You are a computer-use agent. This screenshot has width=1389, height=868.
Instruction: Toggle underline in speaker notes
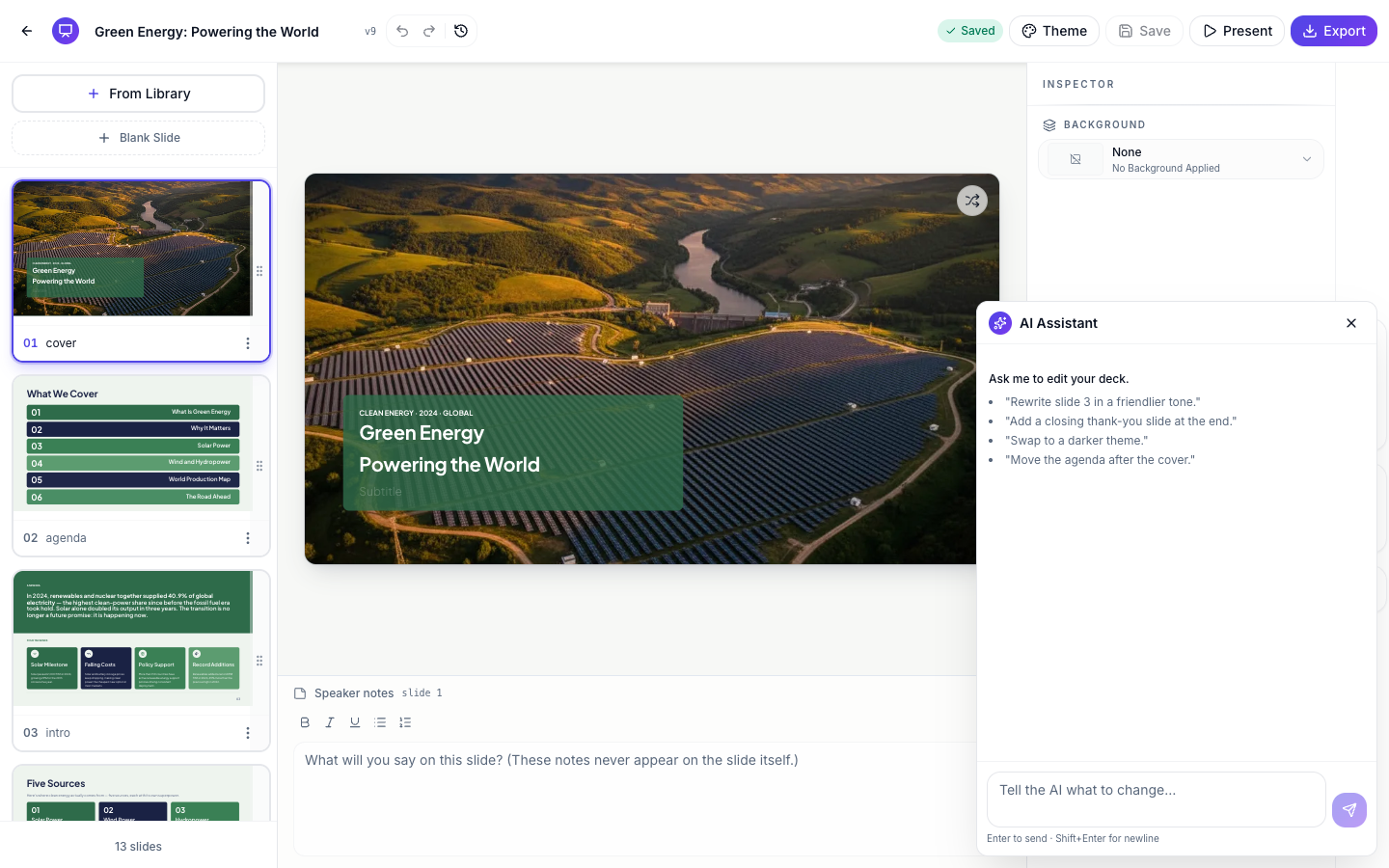(x=355, y=722)
